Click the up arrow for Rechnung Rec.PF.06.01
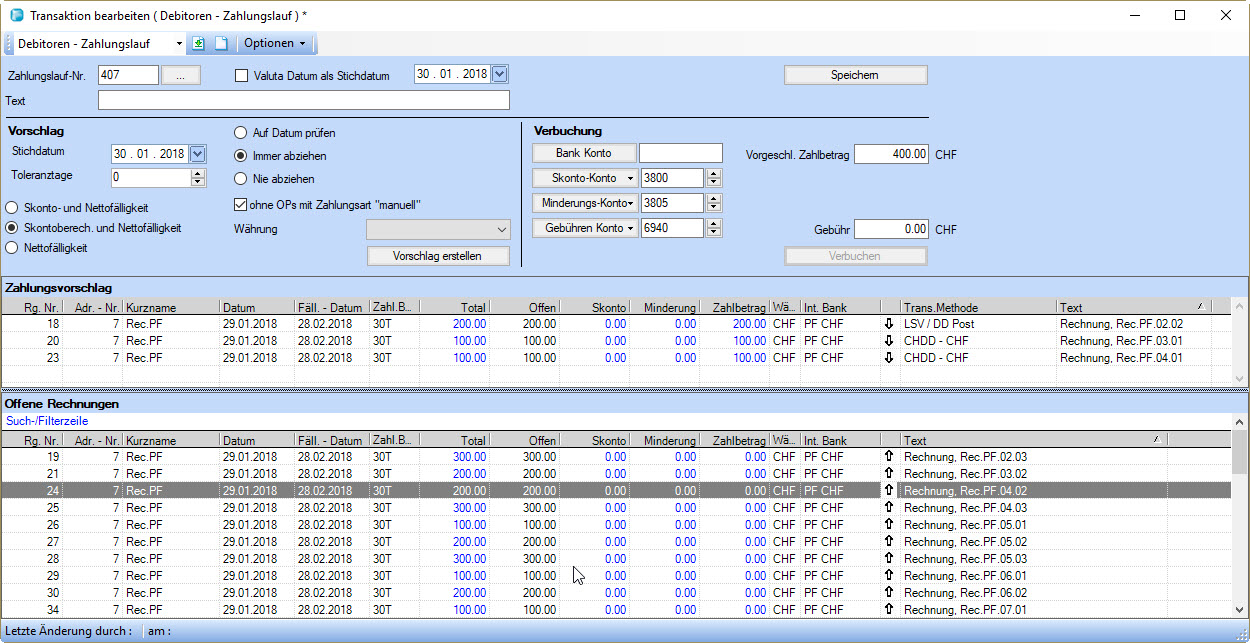The height and width of the screenshot is (643, 1250). tap(889, 576)
